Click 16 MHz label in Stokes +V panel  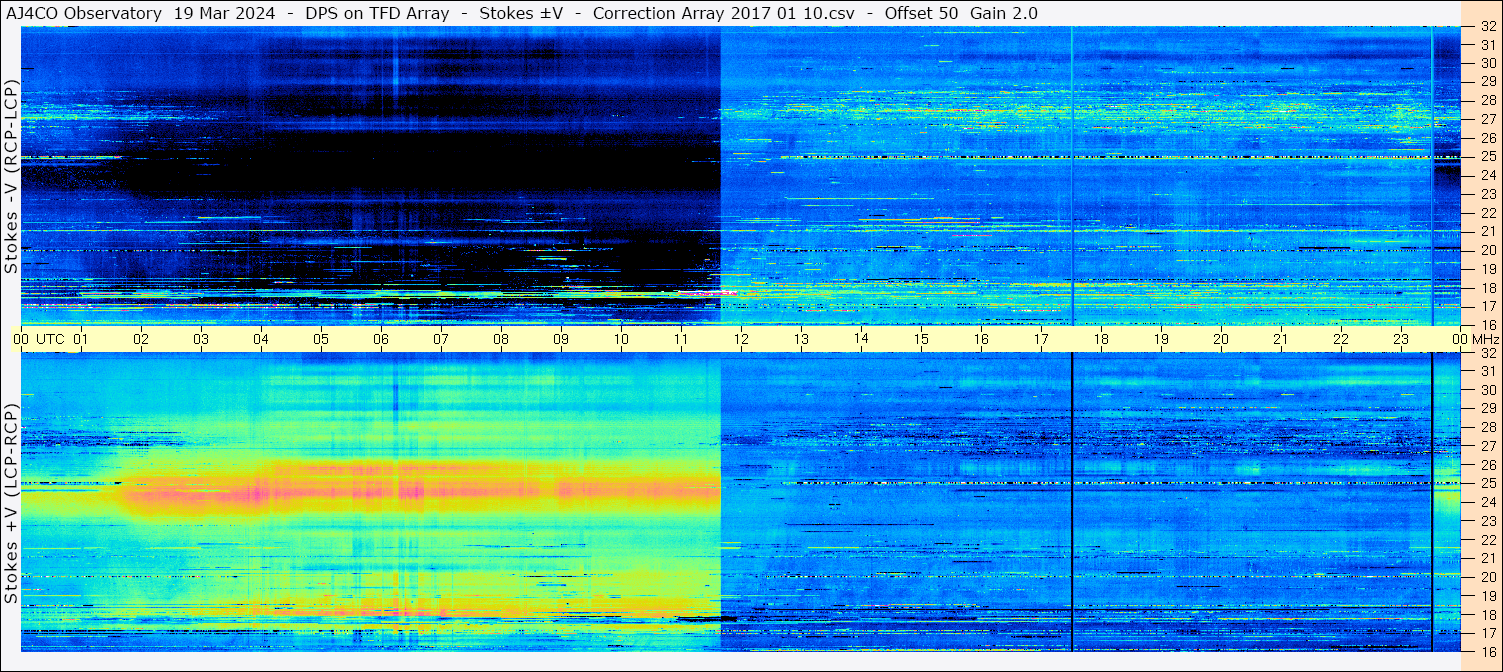1487,651
